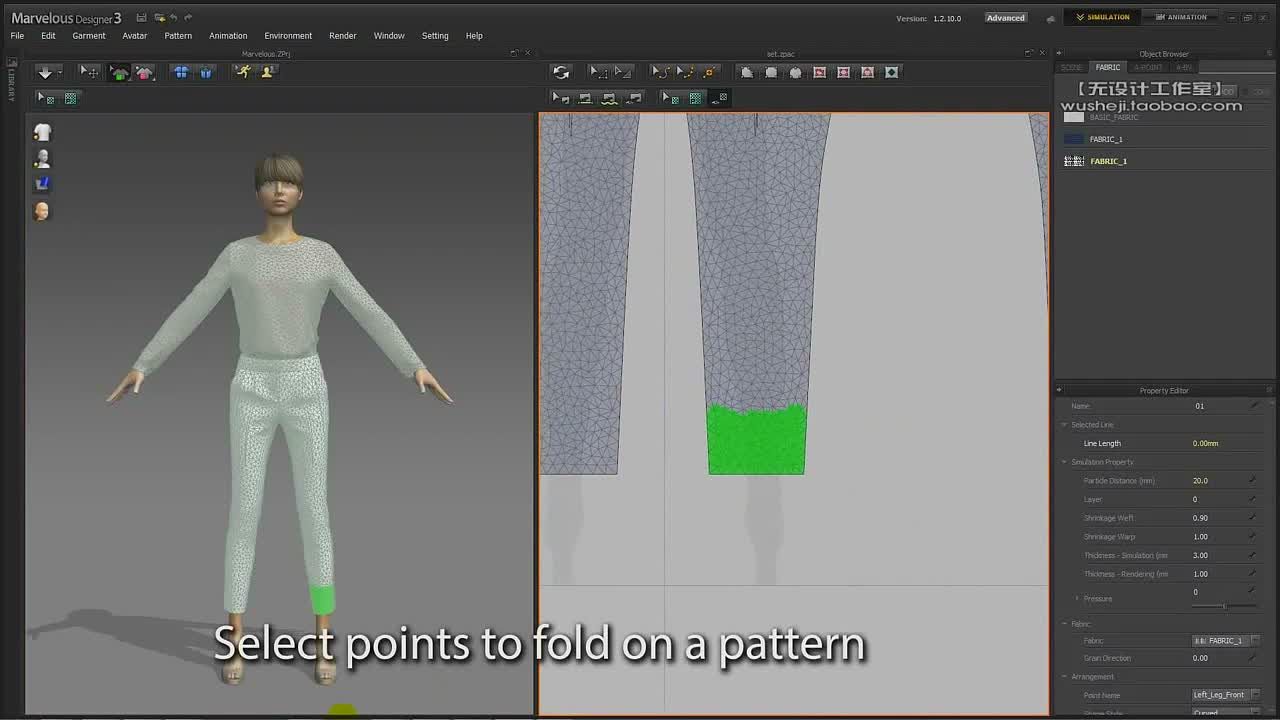Image resolution: width=1280 pixels, height=720 pixels.
Task: Toggle the garment display icon in 3D view
Action: (42, 133)
